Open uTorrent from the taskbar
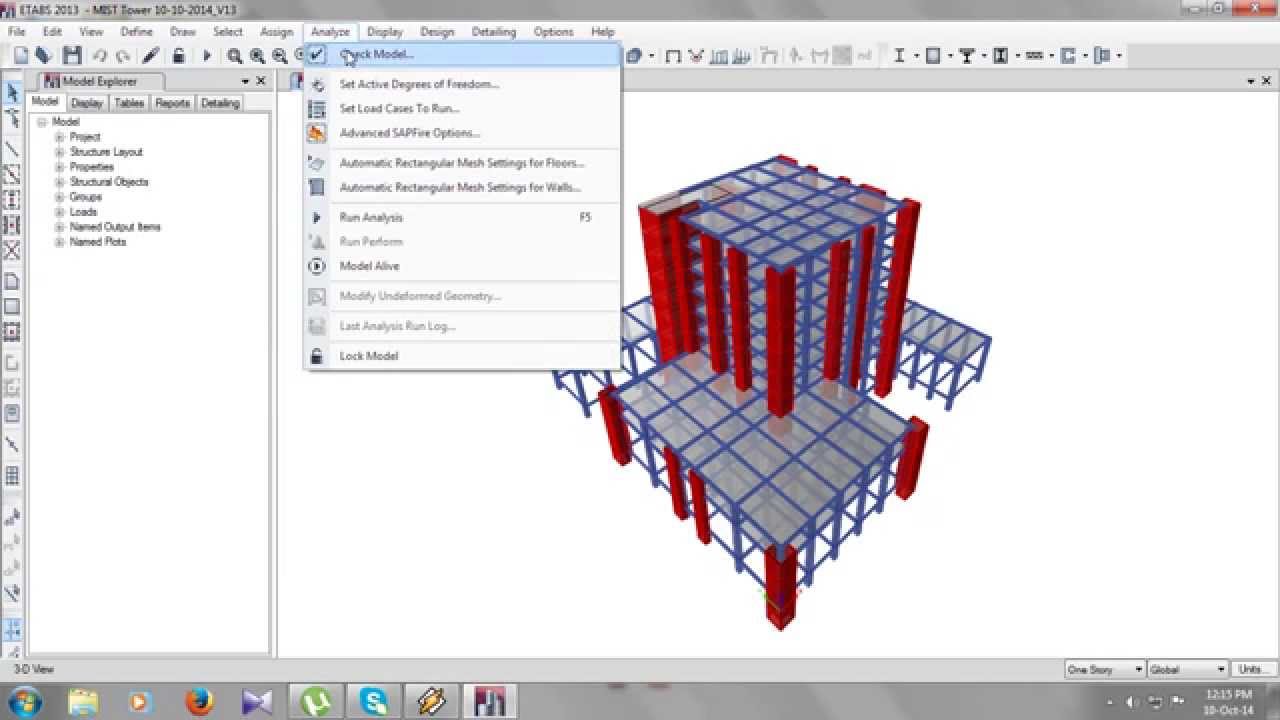Image resolution: width=1280 pixels, height=720 pixels. click(x=317, y=701)
